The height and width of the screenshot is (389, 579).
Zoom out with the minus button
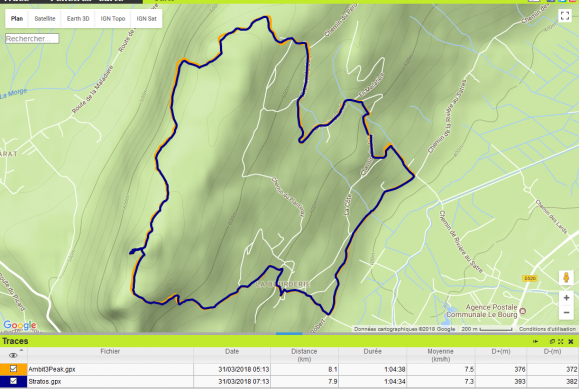click(x=566, y=313)
